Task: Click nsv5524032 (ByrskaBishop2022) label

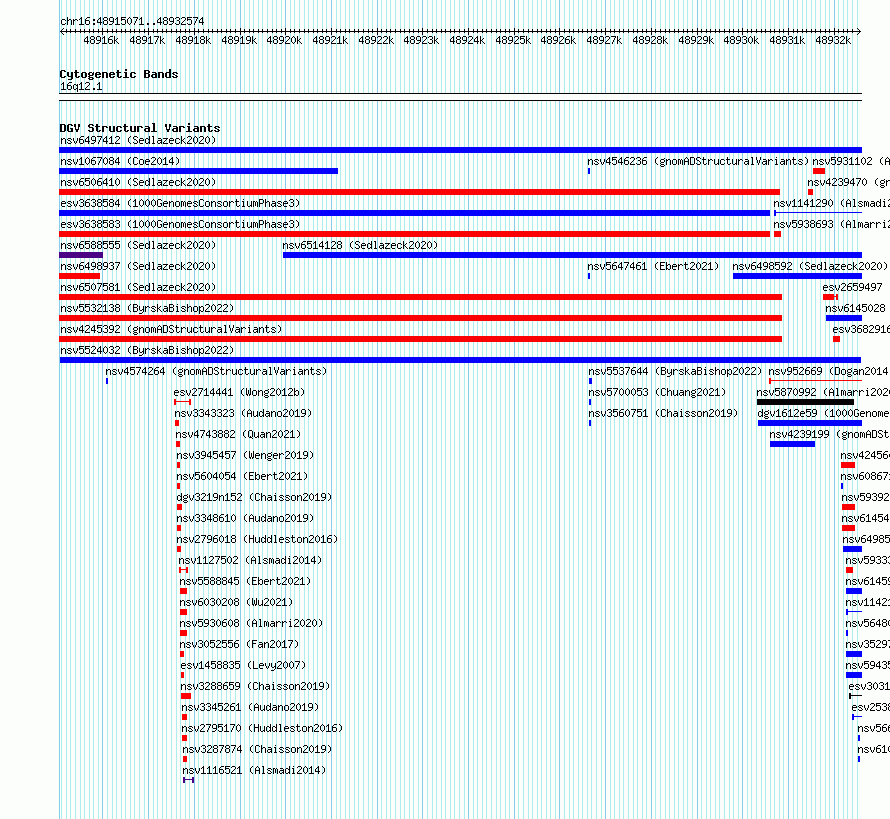Action: click(147, 350)
